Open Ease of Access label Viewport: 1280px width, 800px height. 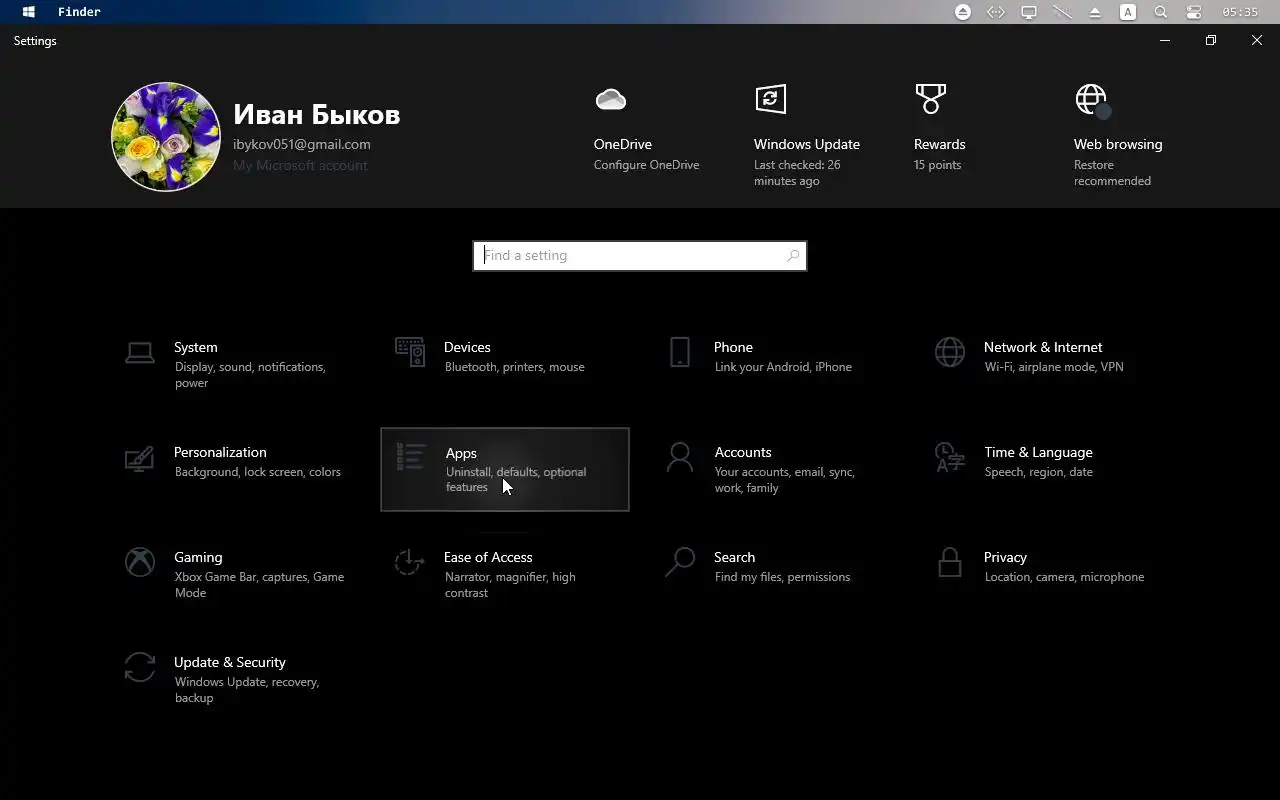pyautogui.click(x=488, y=557)
